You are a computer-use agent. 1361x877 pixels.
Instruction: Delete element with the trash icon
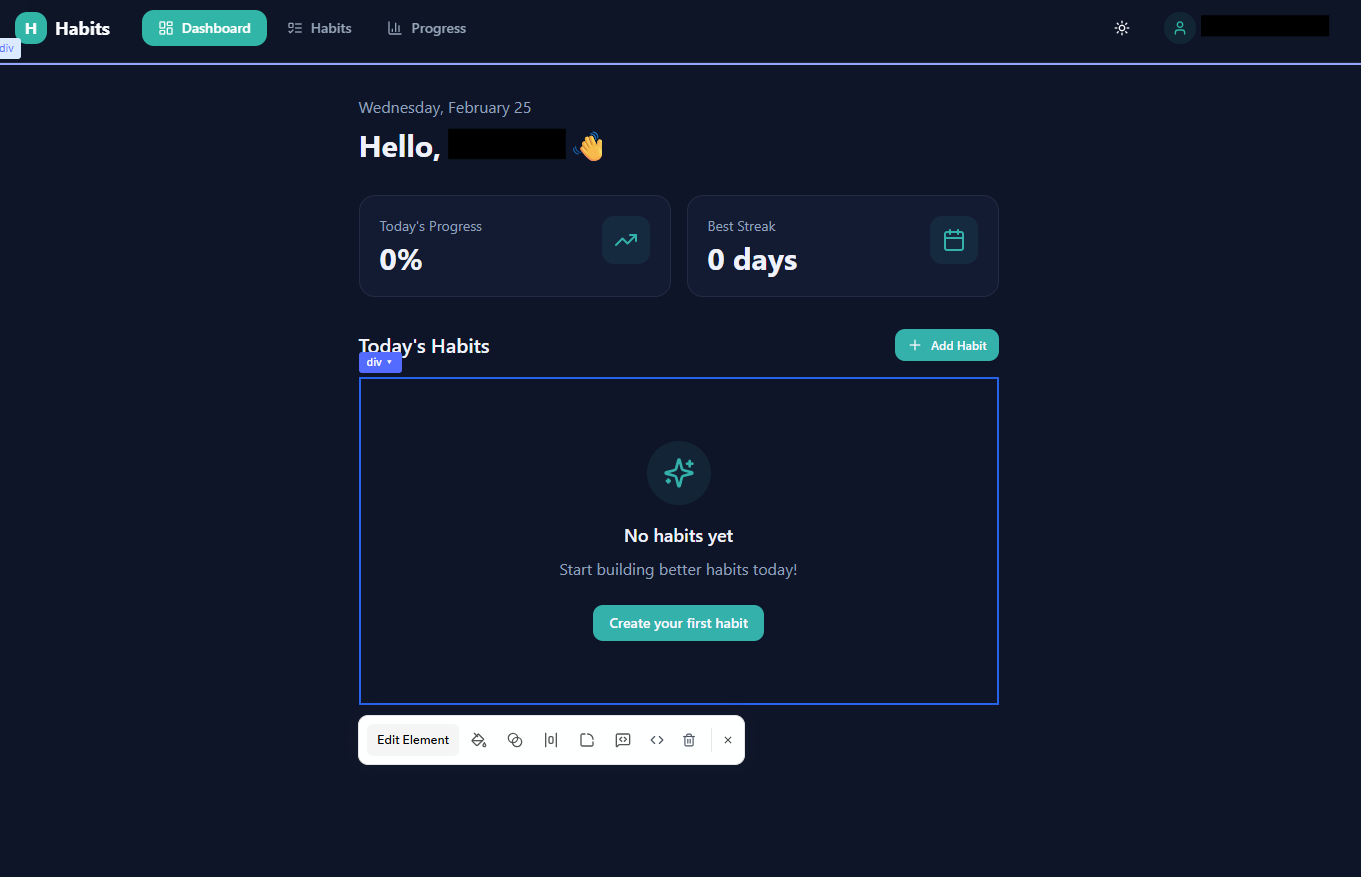(x=689, y=740)
